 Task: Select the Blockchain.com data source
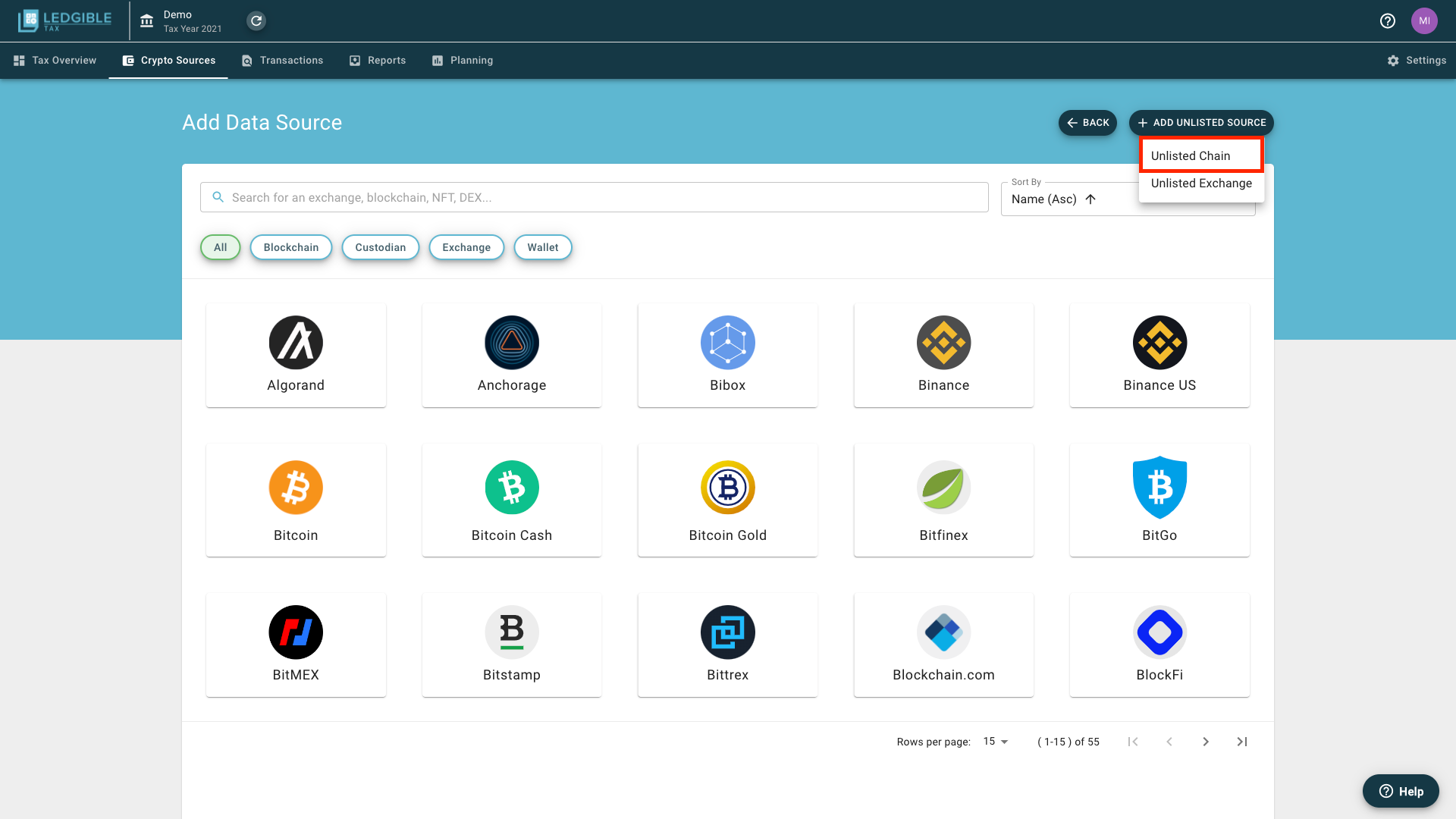click(x=944, y=645)
